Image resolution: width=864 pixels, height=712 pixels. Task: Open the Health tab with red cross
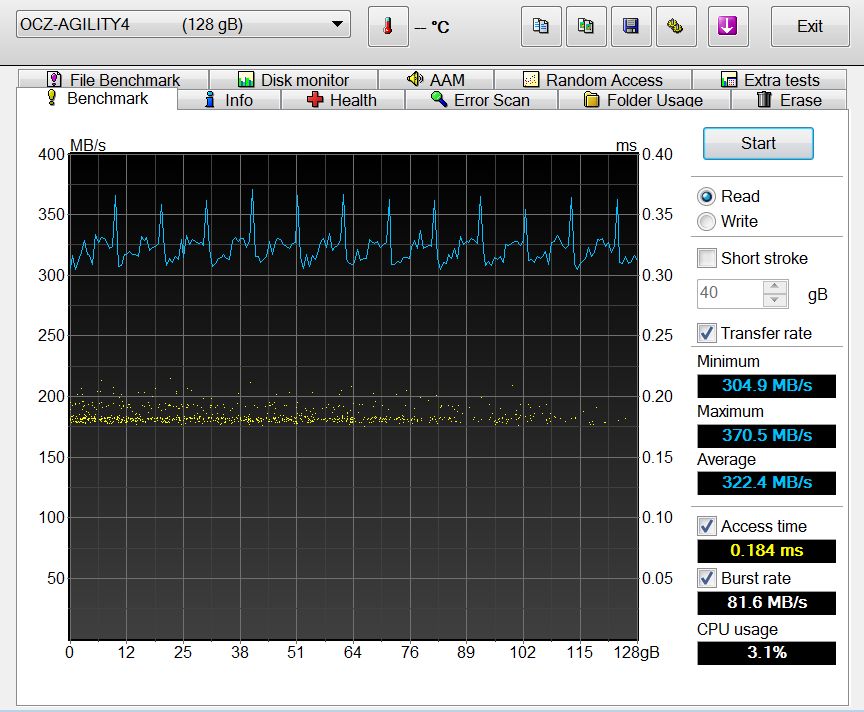(x=342, y=100)
